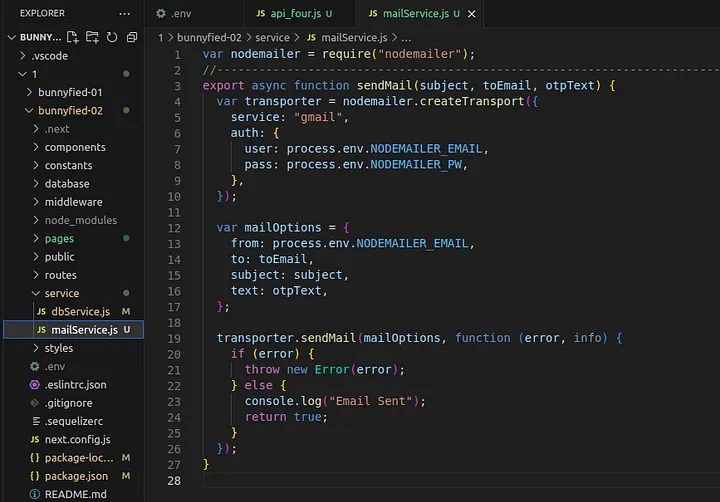The image size is (720, 502).
Task: Open Explorer more actions ellipsis menu
Action: click(124, 14)
